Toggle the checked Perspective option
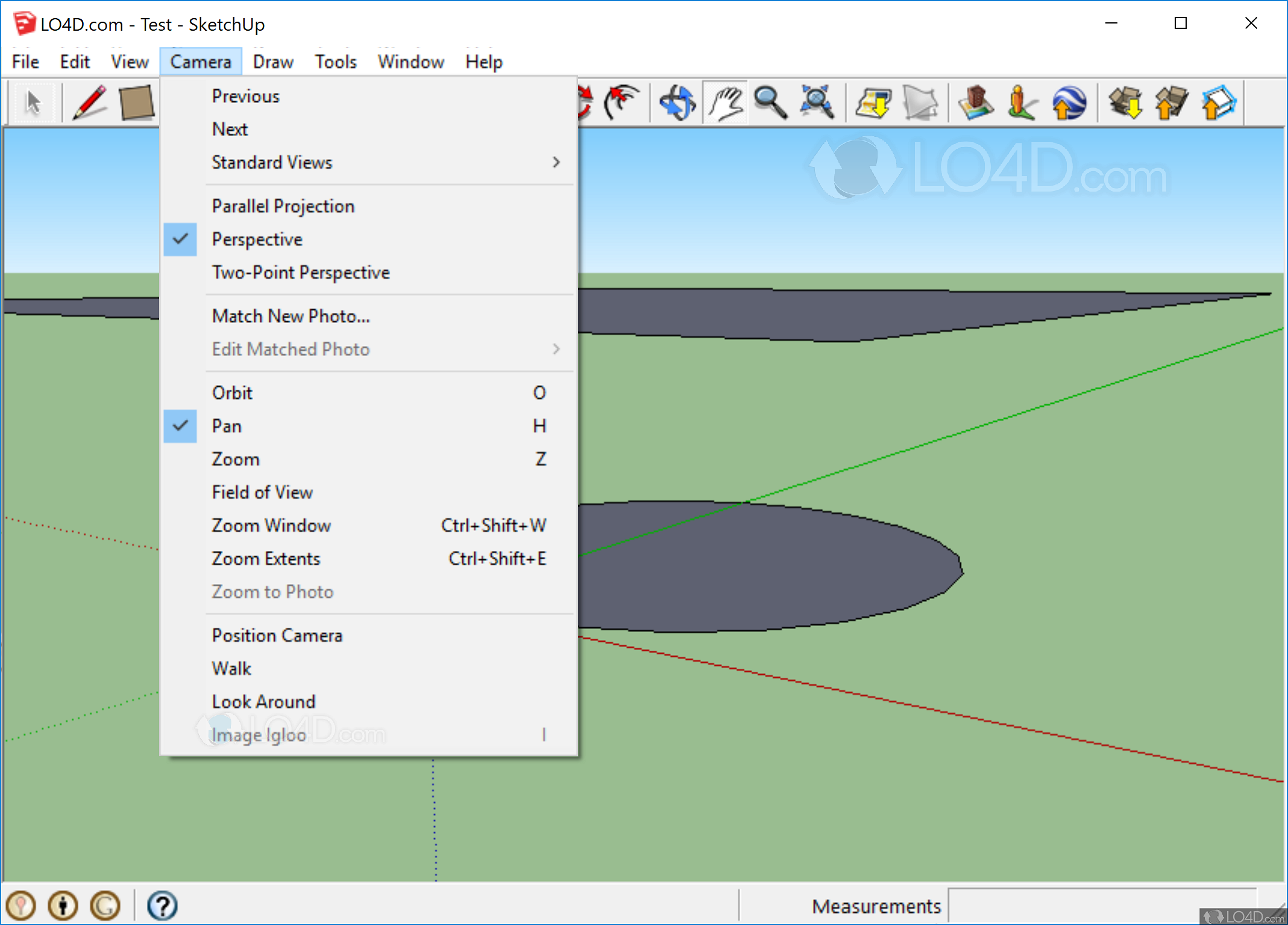The height and width of the screenshot is (925, 1288). coord(257,240)
